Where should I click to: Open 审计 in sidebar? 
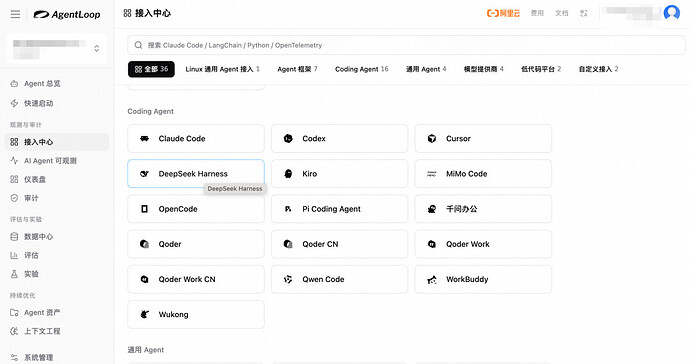tap(57, 198)
